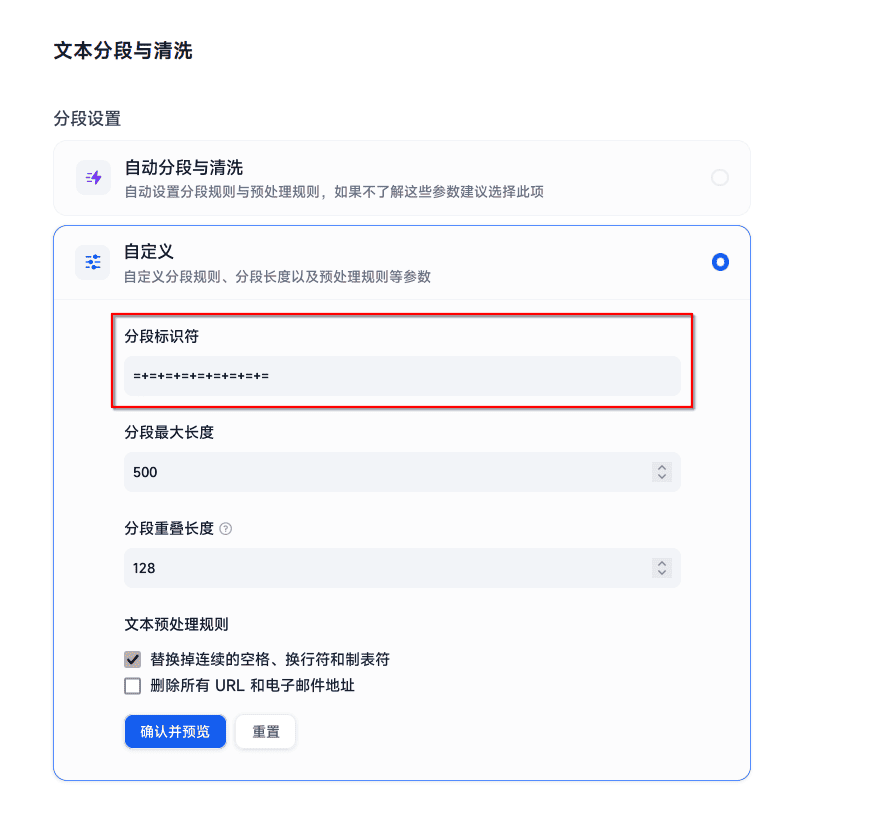Click the 自动分段与清洗 card title
The height and width of the screenshot is (817, 879).
(x=184, y=168)
